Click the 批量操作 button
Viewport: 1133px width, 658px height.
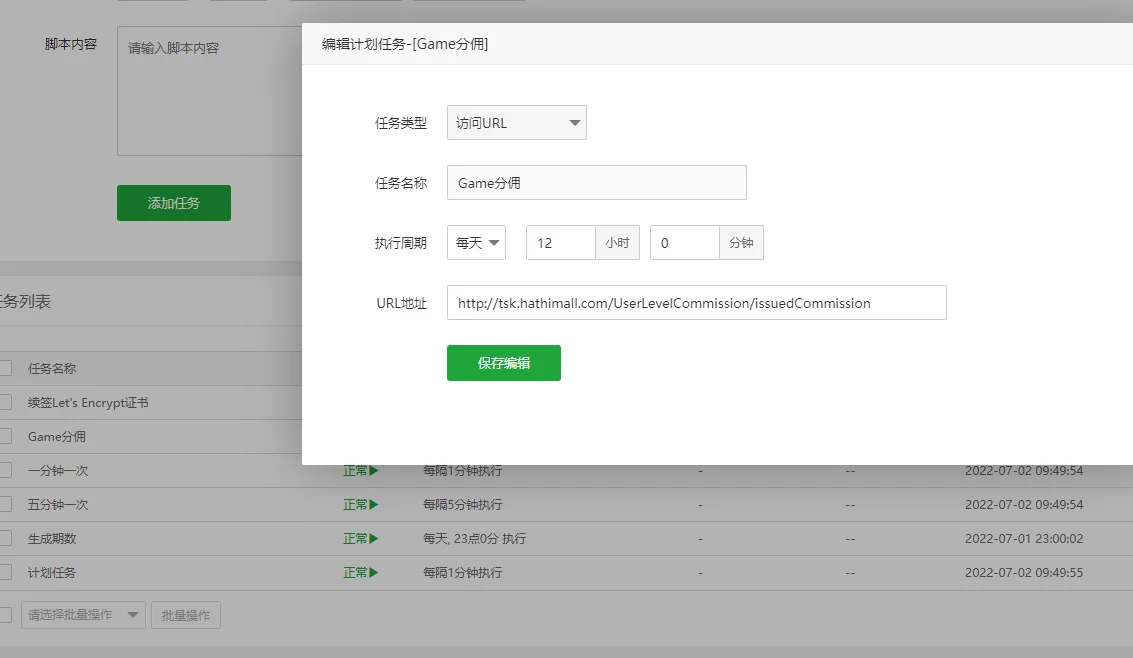point(186,615)
